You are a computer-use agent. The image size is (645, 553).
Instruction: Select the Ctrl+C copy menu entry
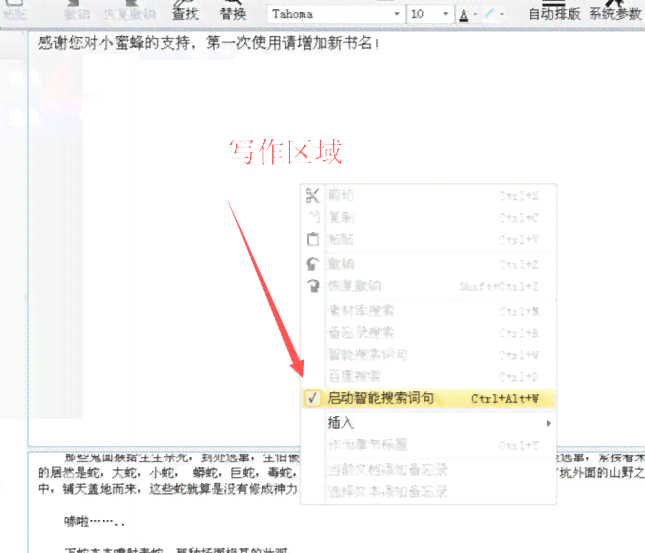point(428,217)
